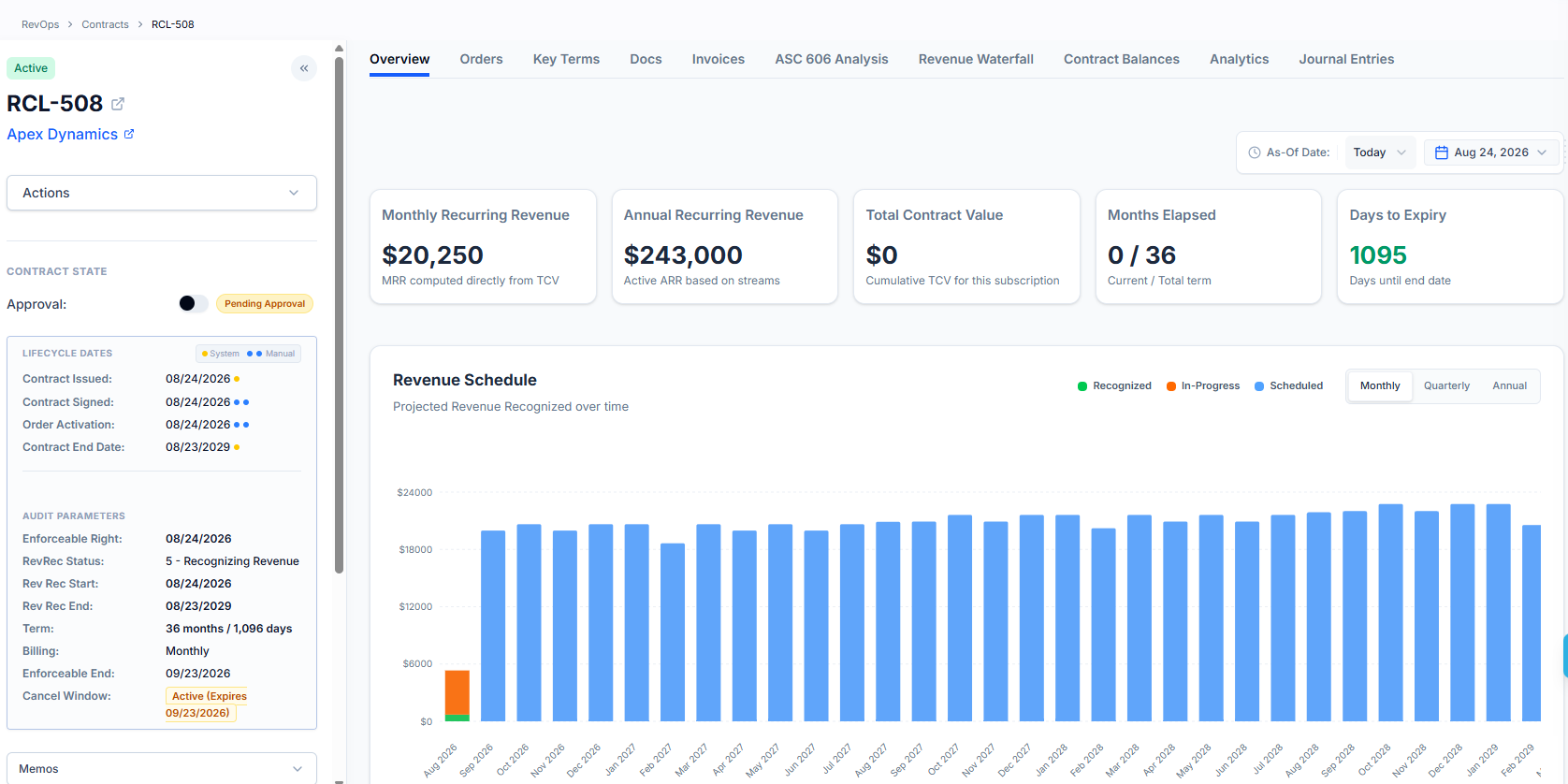
Task: Open Apex Dynamics external link icon
Action: (129, 134)
